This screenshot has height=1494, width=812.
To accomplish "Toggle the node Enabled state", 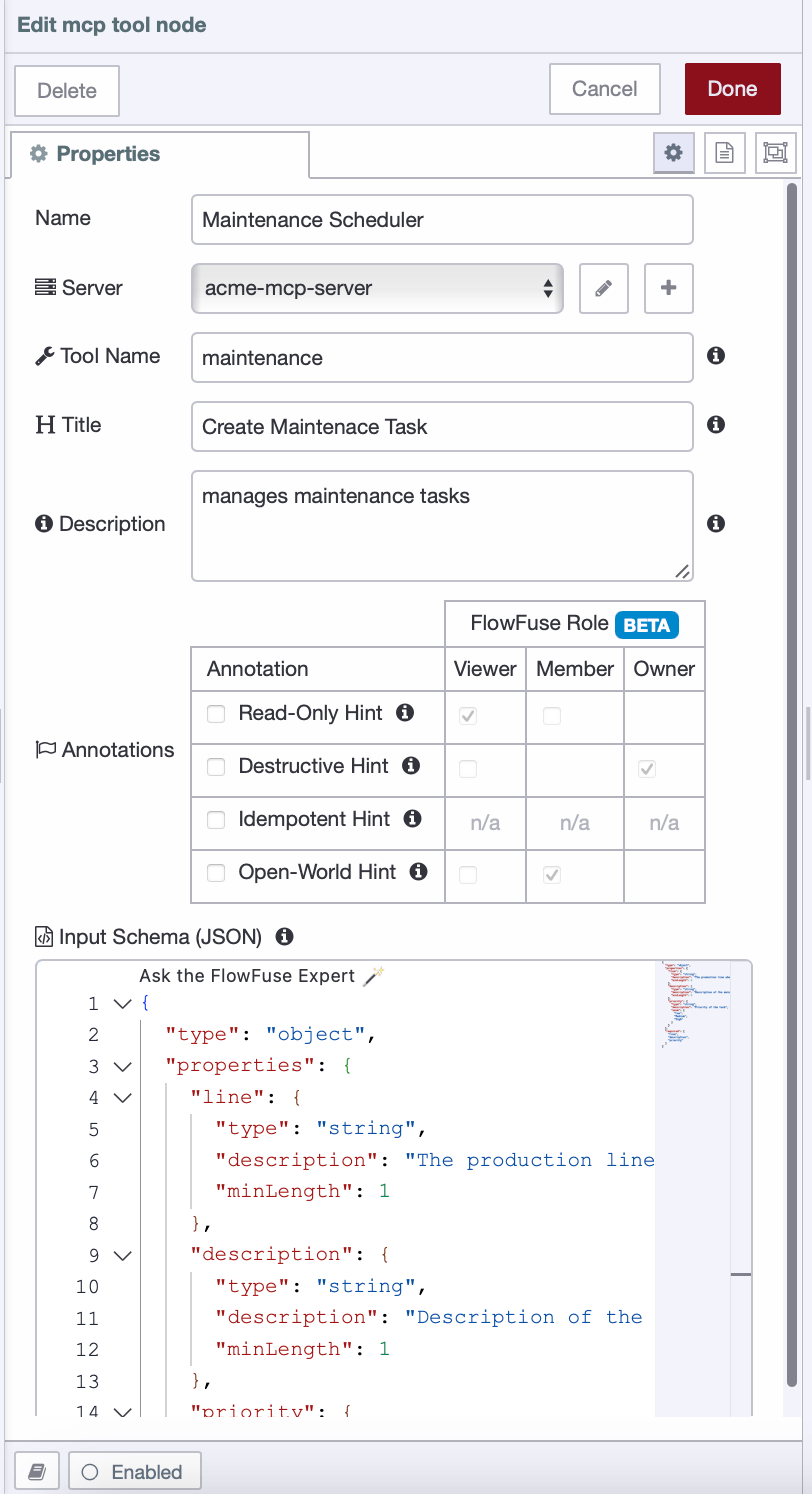I will pyautogui.click(x=134, y=1471).
